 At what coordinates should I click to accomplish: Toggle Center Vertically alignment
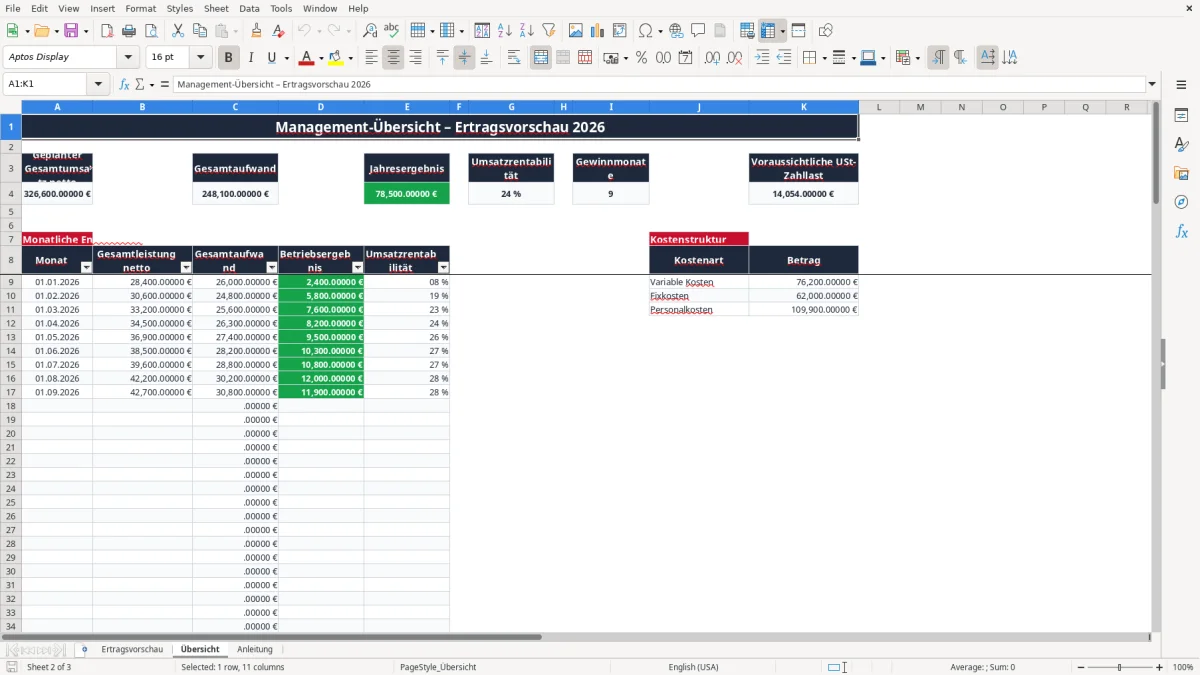(464, 58)
